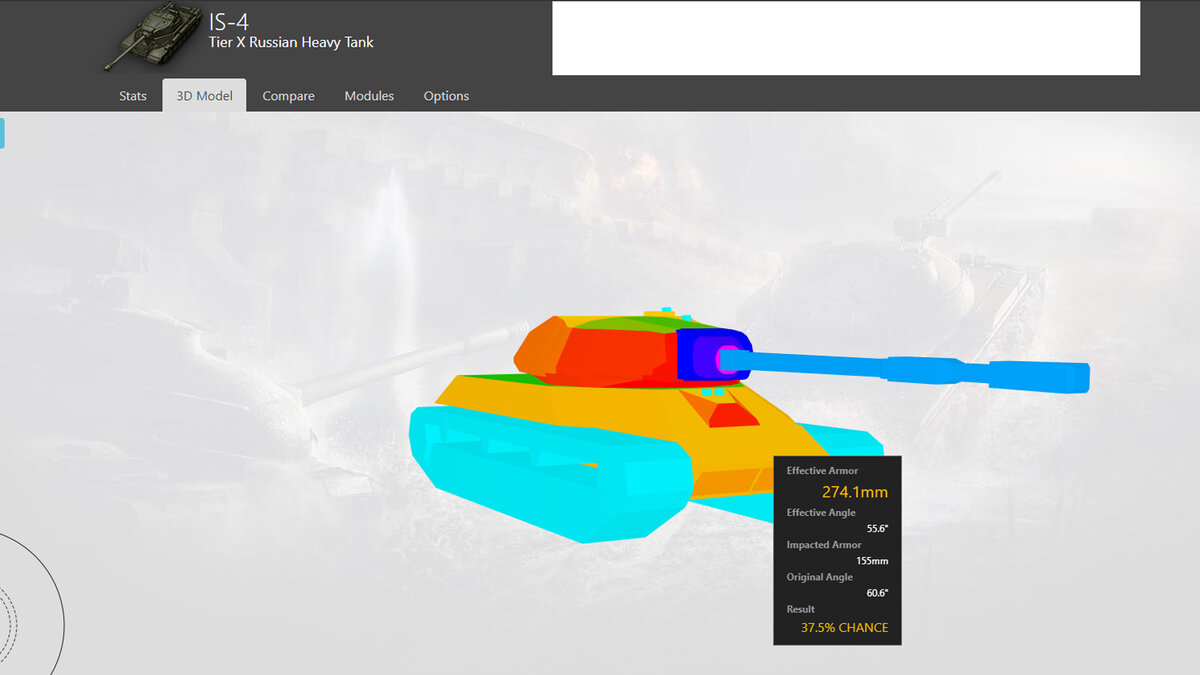
Task: Open the Options tab
Action: point(446,96)
